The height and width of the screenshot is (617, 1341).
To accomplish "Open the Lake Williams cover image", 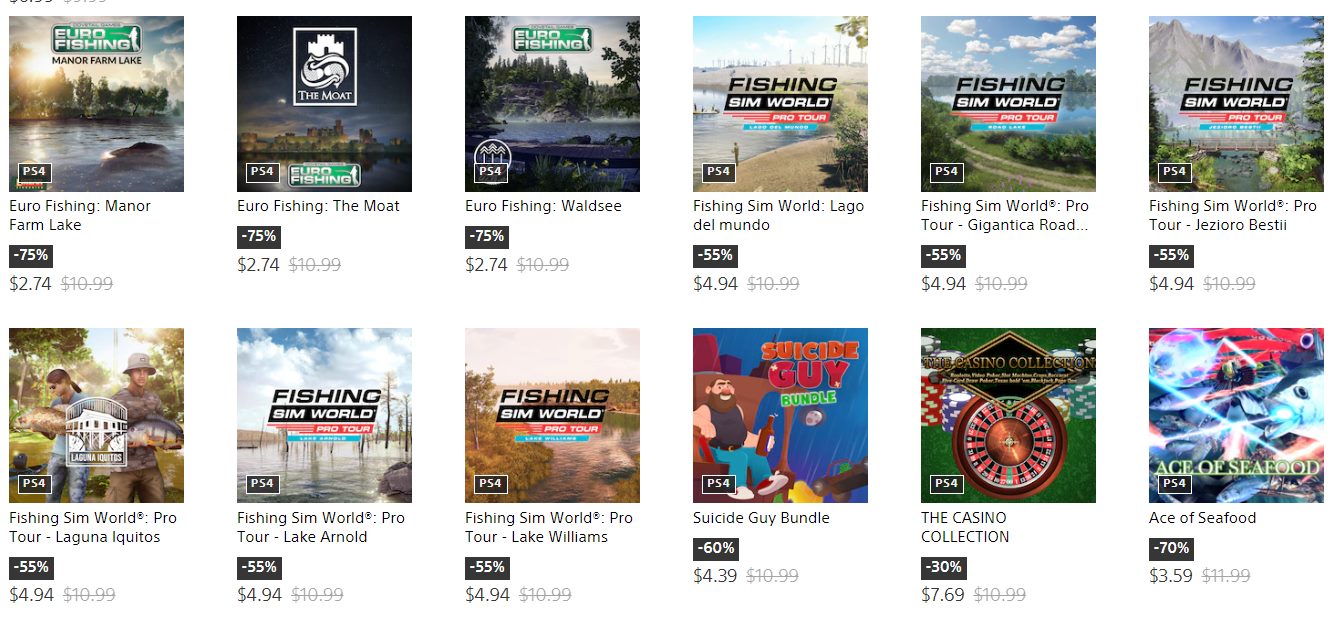I will pyautogui.click(x=552, y=415).
